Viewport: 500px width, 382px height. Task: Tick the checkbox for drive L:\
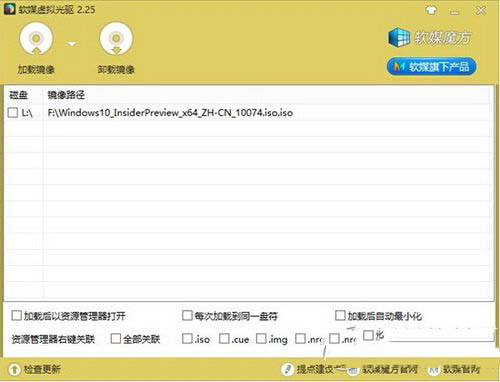click(13, 112)
